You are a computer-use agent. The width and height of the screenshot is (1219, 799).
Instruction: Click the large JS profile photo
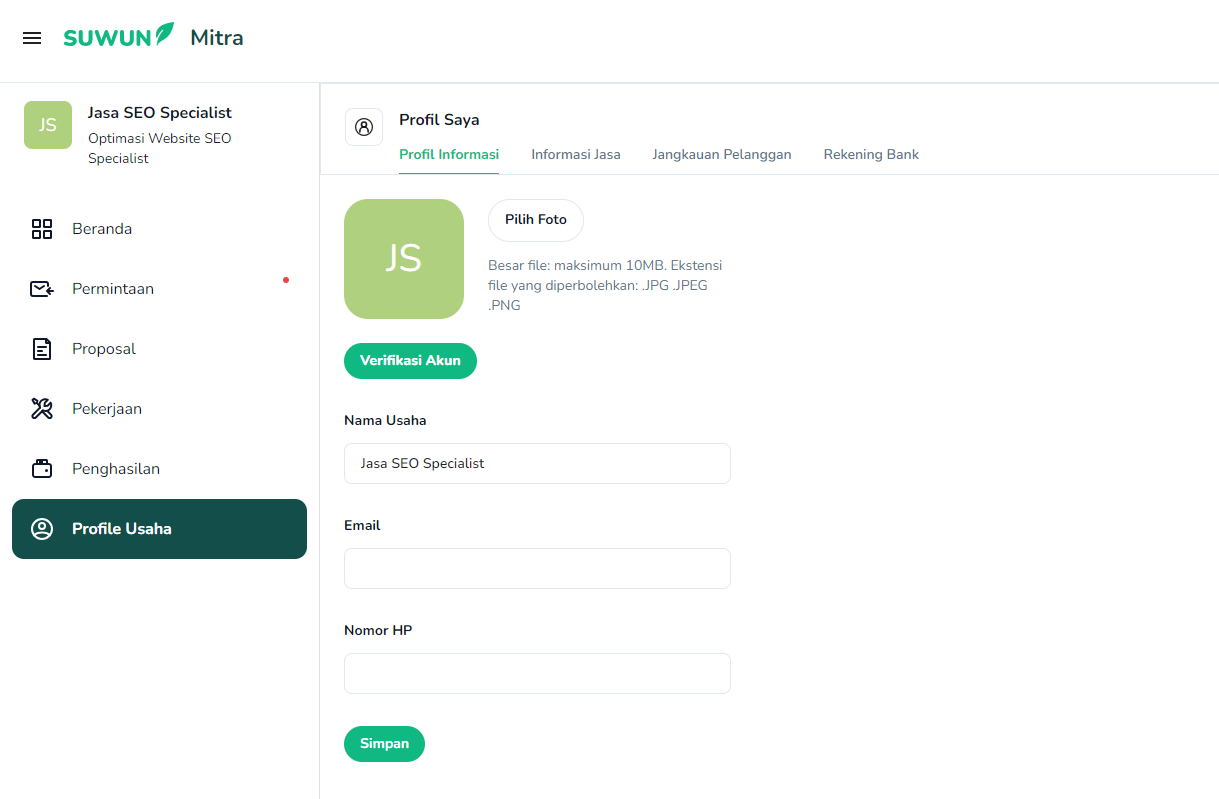click(404, 259)
